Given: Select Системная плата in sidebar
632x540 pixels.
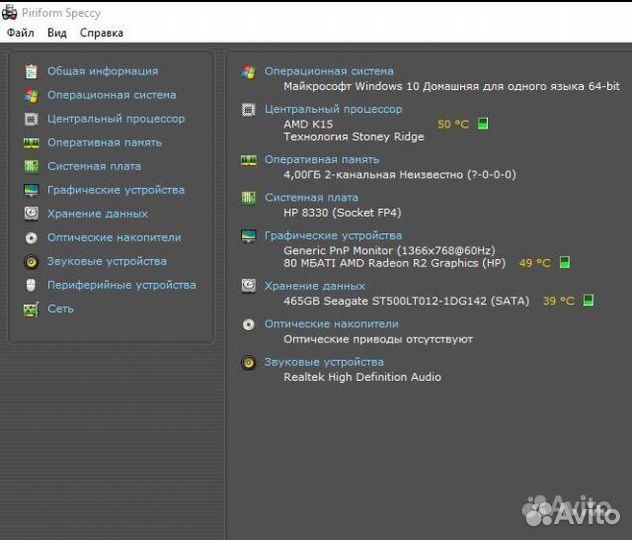Looking at the screenshot, I should [x=94, y=166].
